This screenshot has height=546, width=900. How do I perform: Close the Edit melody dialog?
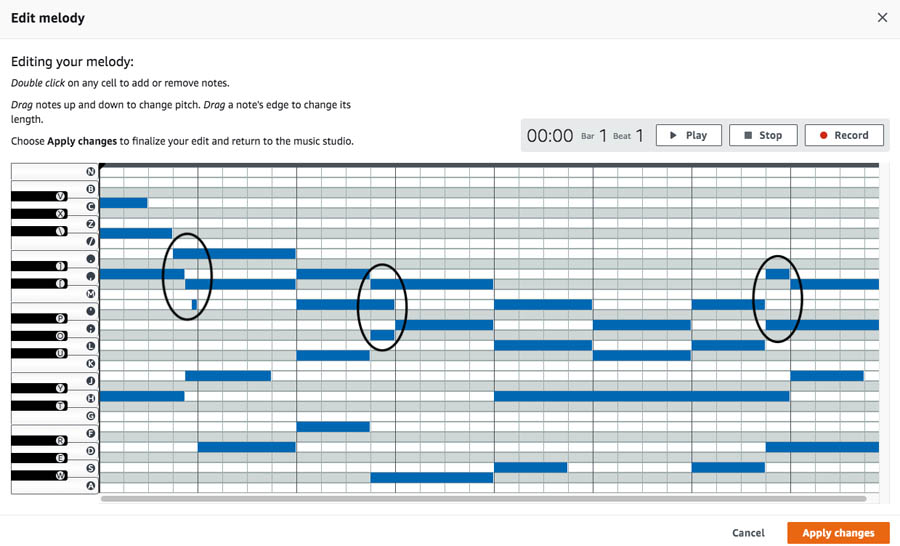click(x=882, y=18)
